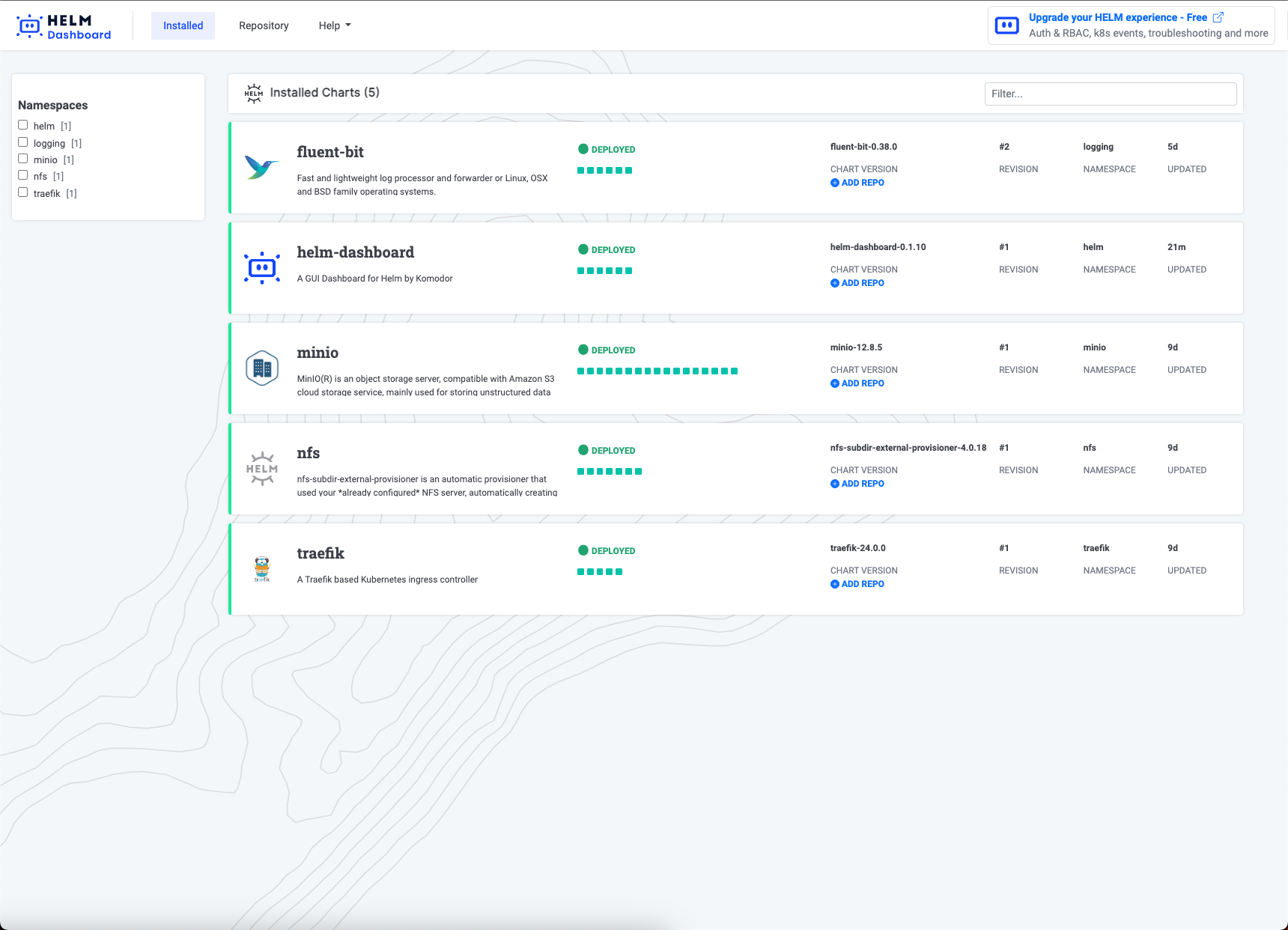
Task: Check the helm namespace checkbox
Action: tap(23, 125)
